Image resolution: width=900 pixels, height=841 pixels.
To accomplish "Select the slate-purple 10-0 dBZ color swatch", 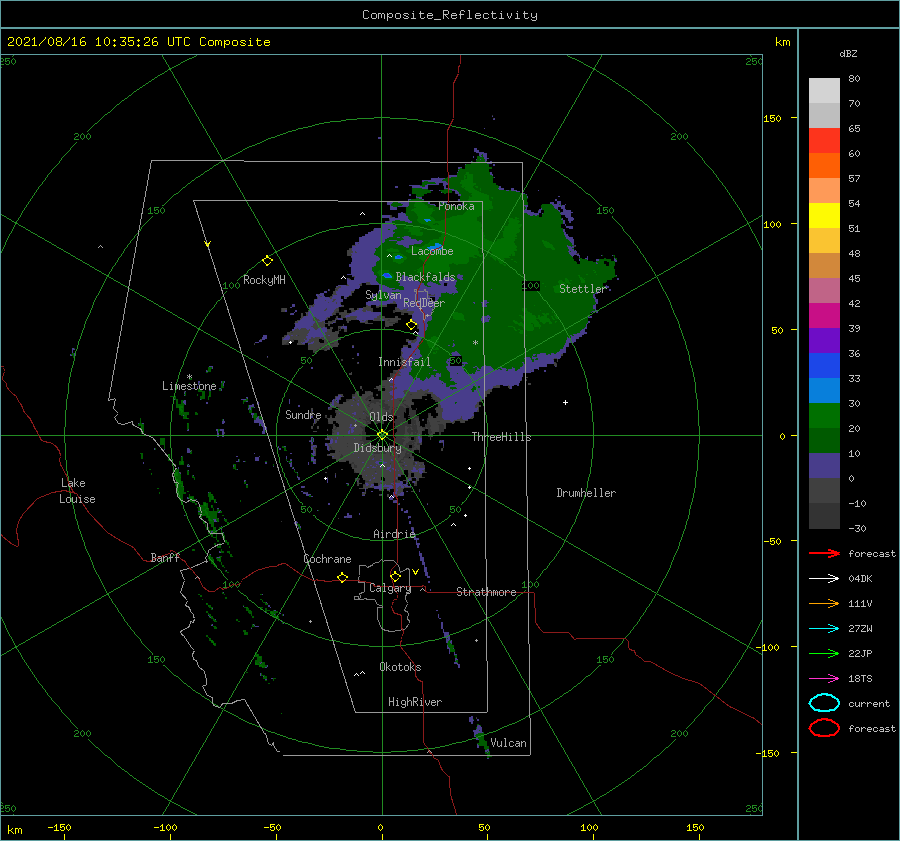I will [x=824, y=466].
